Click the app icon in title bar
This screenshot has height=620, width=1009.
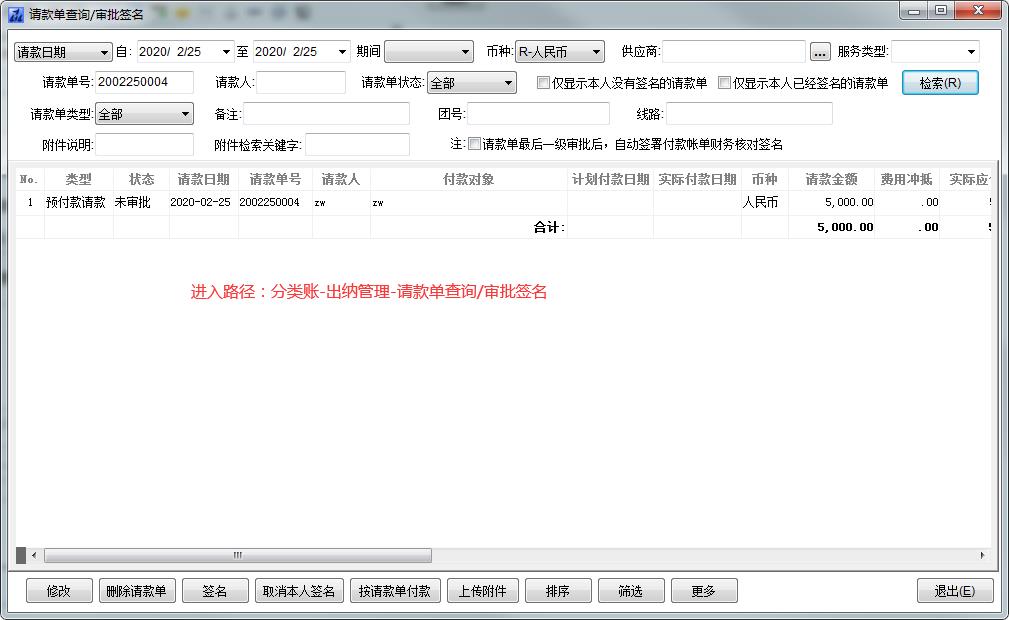tap(16, 14)
